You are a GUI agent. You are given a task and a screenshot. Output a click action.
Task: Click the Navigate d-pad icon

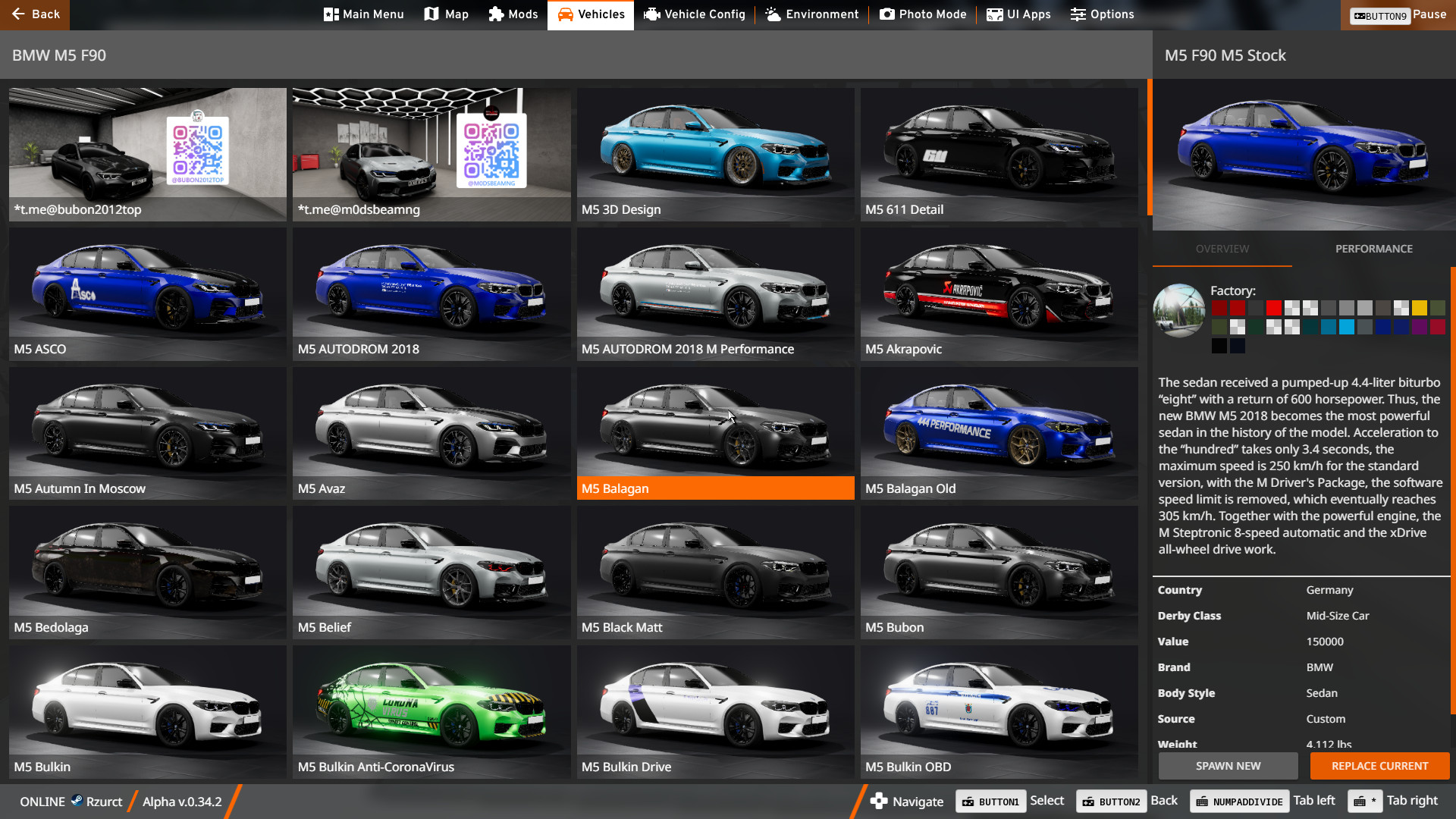[879, 802]
